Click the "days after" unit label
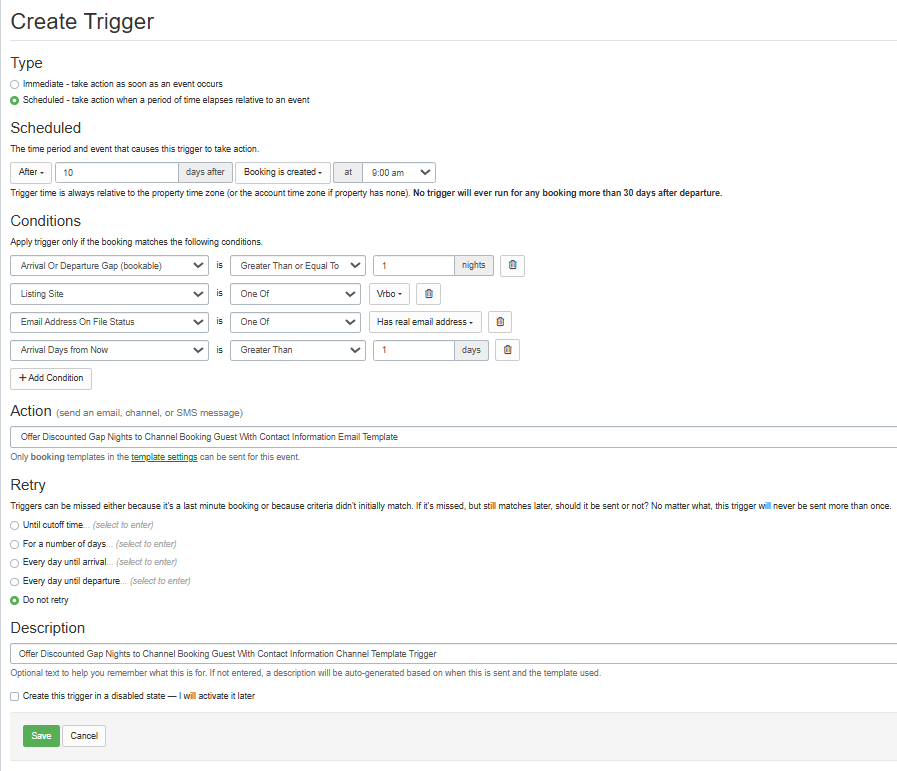 click(205, 172)
